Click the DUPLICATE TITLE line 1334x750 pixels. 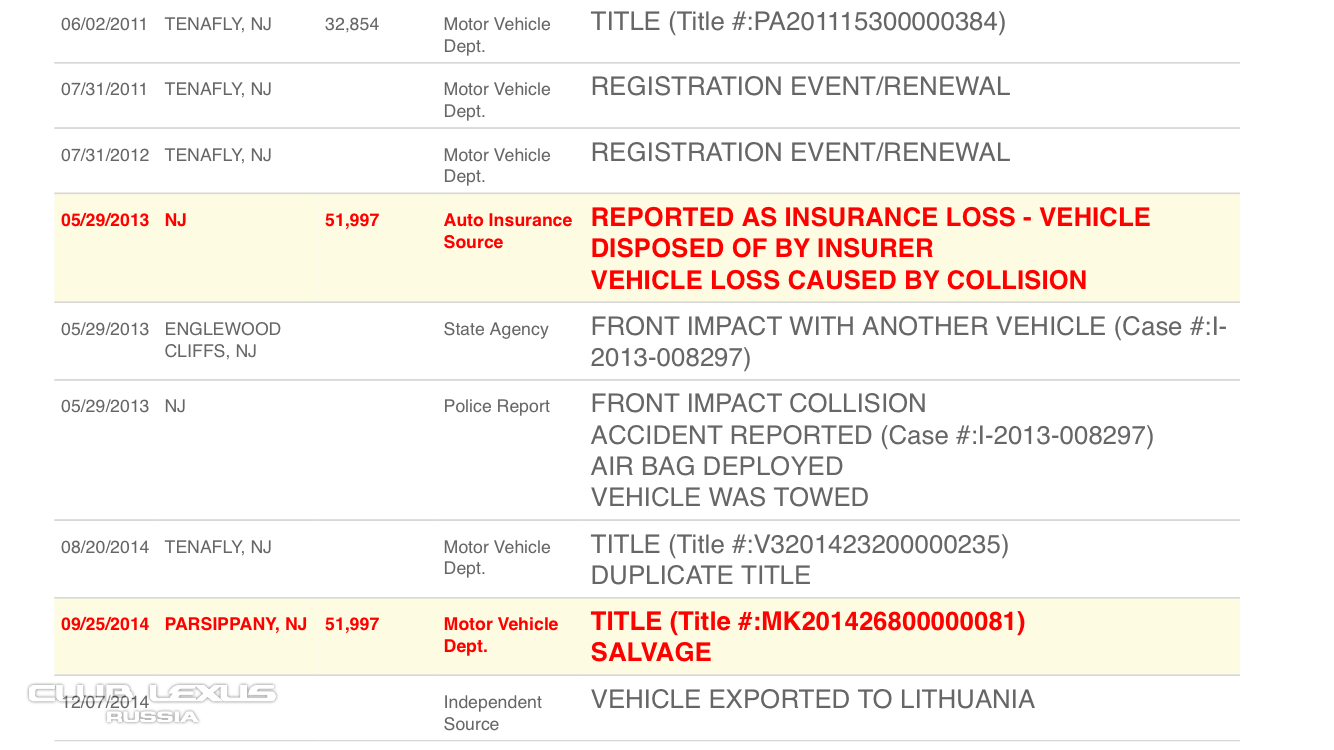[x=701, y=575]
